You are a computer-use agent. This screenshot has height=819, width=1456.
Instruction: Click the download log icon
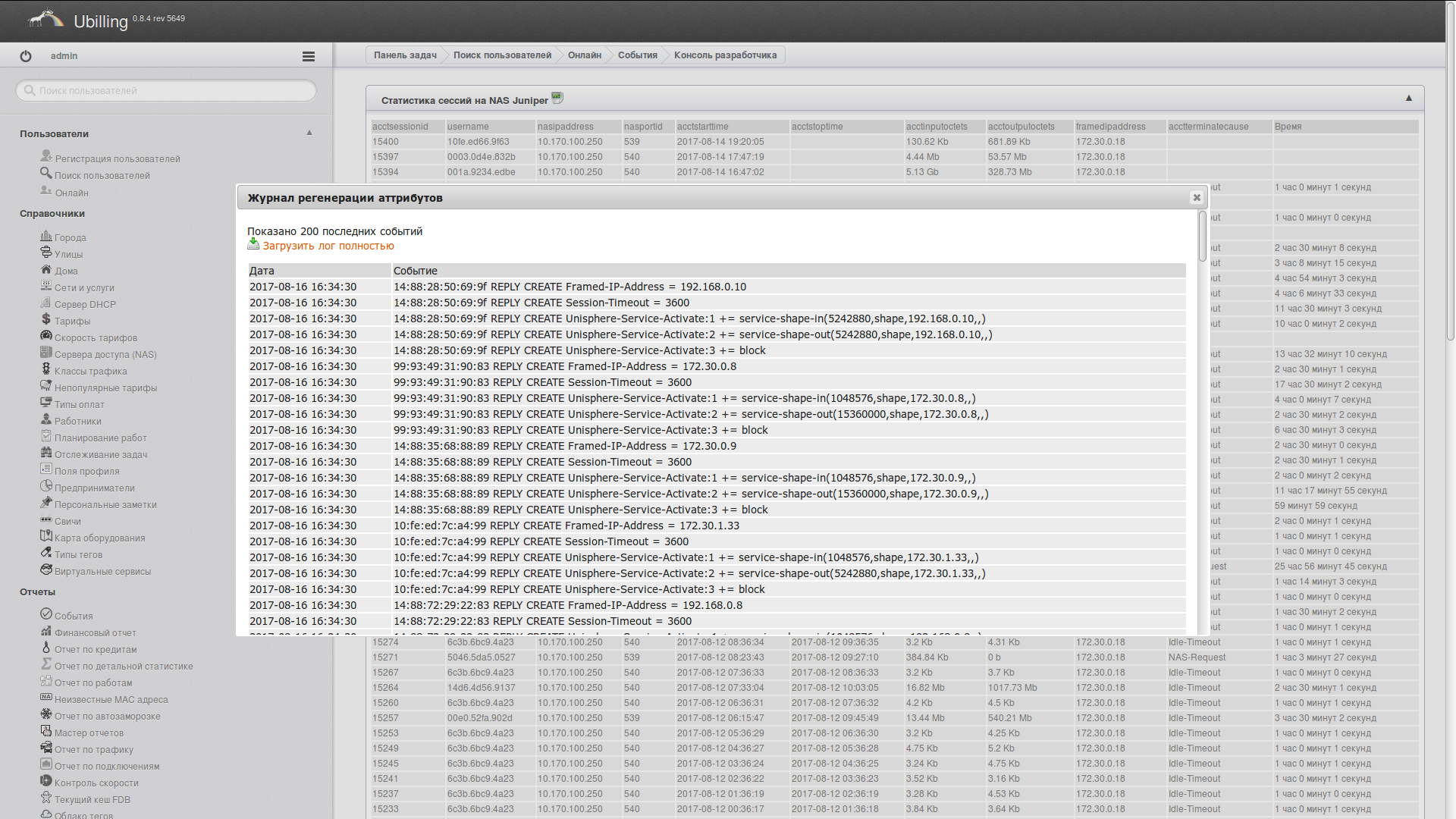click(x=253, y=244)
